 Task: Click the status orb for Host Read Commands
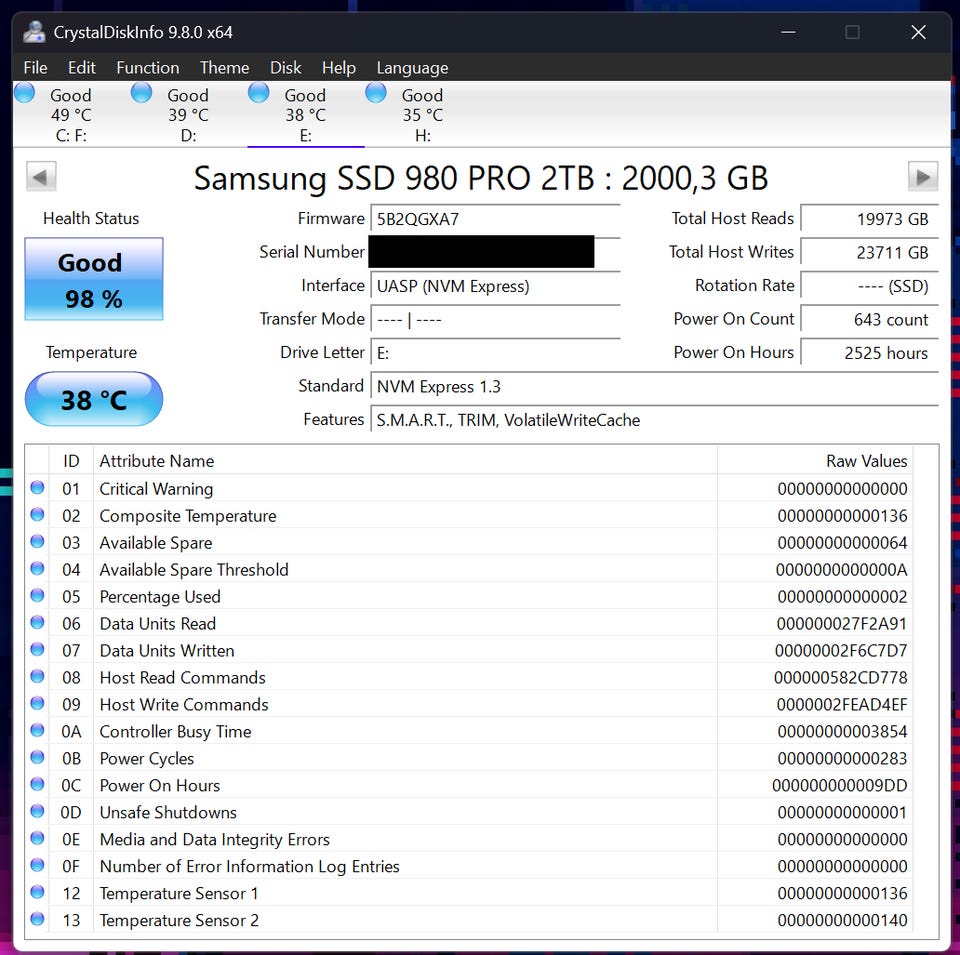tap(37, 676)
